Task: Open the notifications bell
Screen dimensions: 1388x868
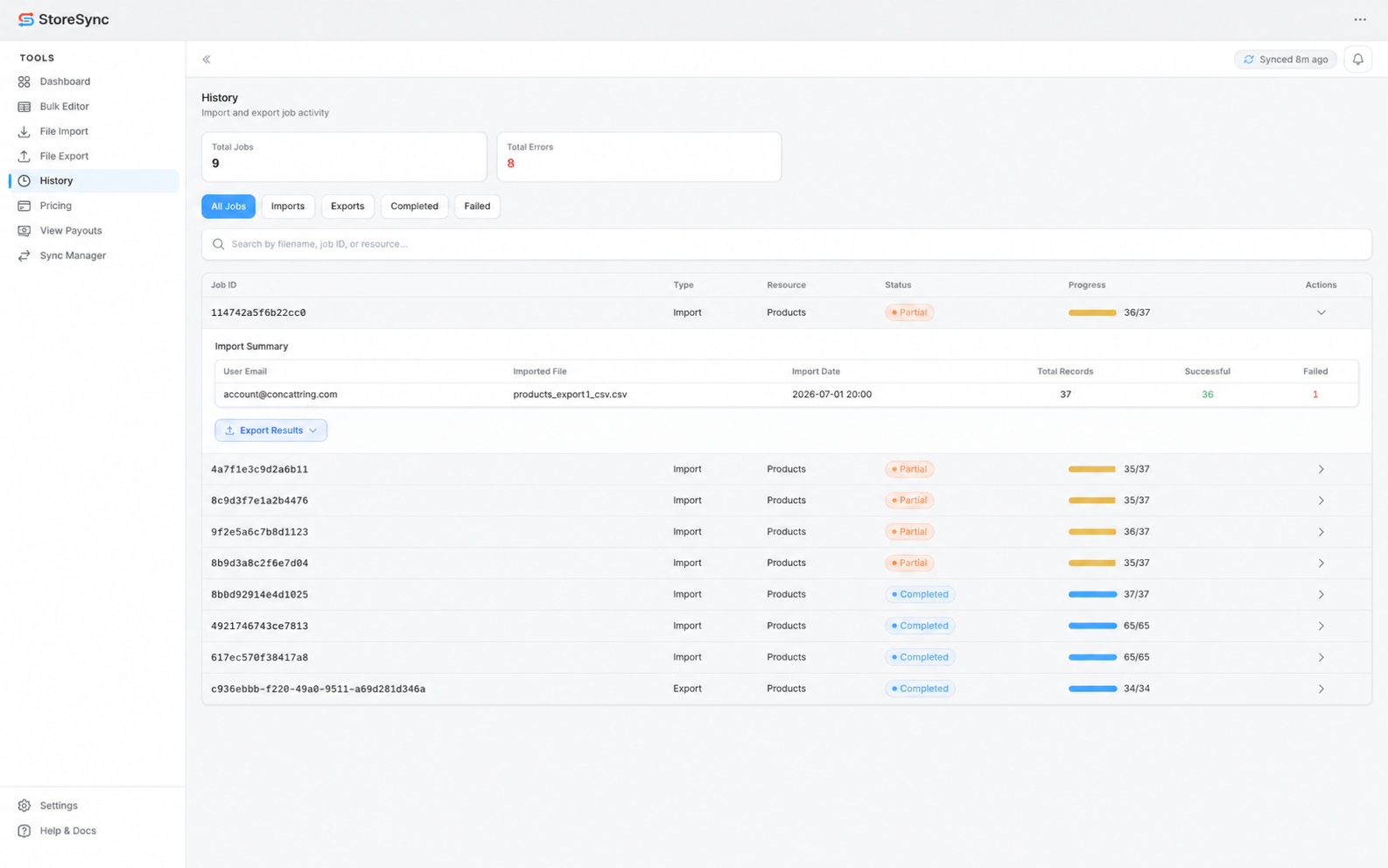Action: click(x=1358, y=59)
